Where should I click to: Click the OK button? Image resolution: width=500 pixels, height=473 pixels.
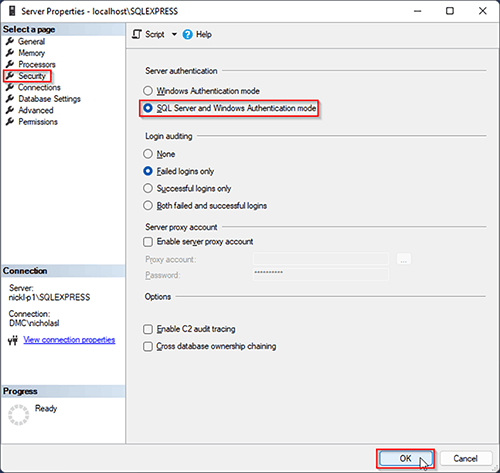(405, 458)
